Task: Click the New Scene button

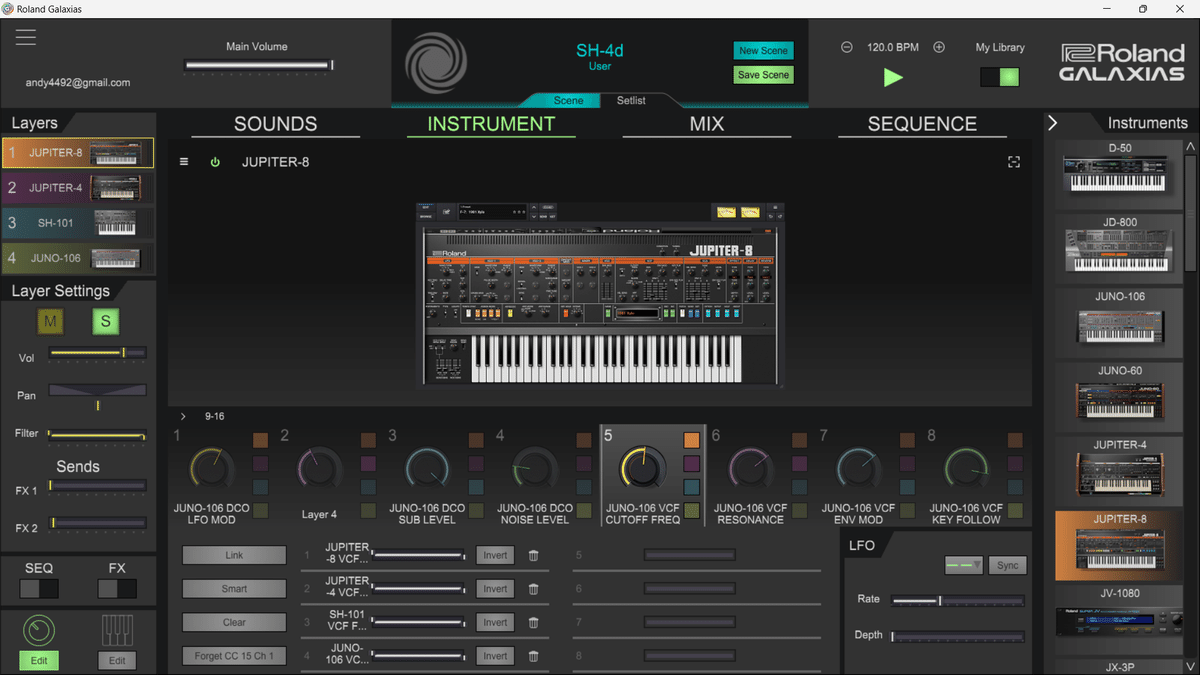Action: tap(763, 51)
